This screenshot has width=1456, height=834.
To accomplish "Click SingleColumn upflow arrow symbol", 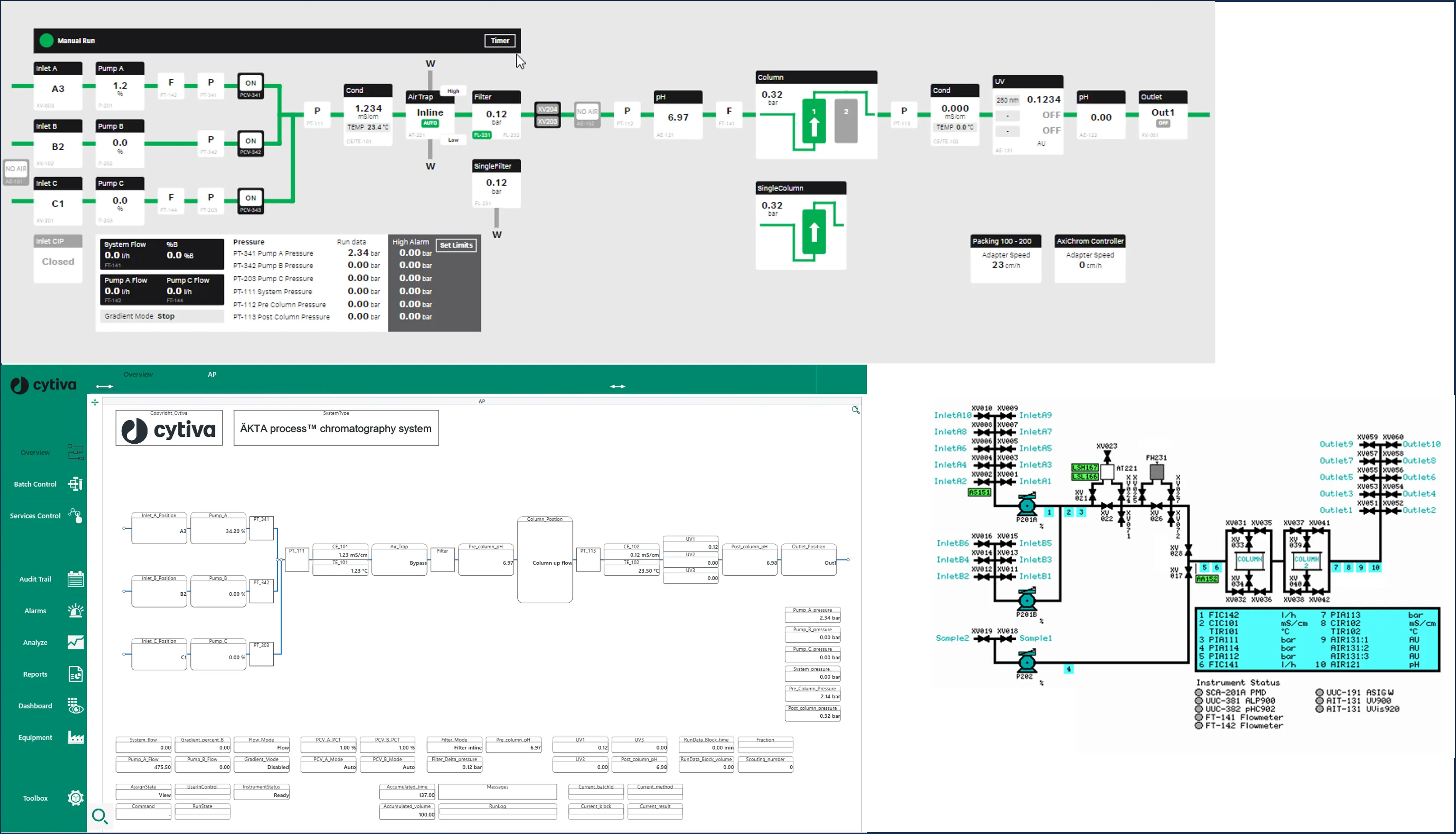I will (814, 231).
